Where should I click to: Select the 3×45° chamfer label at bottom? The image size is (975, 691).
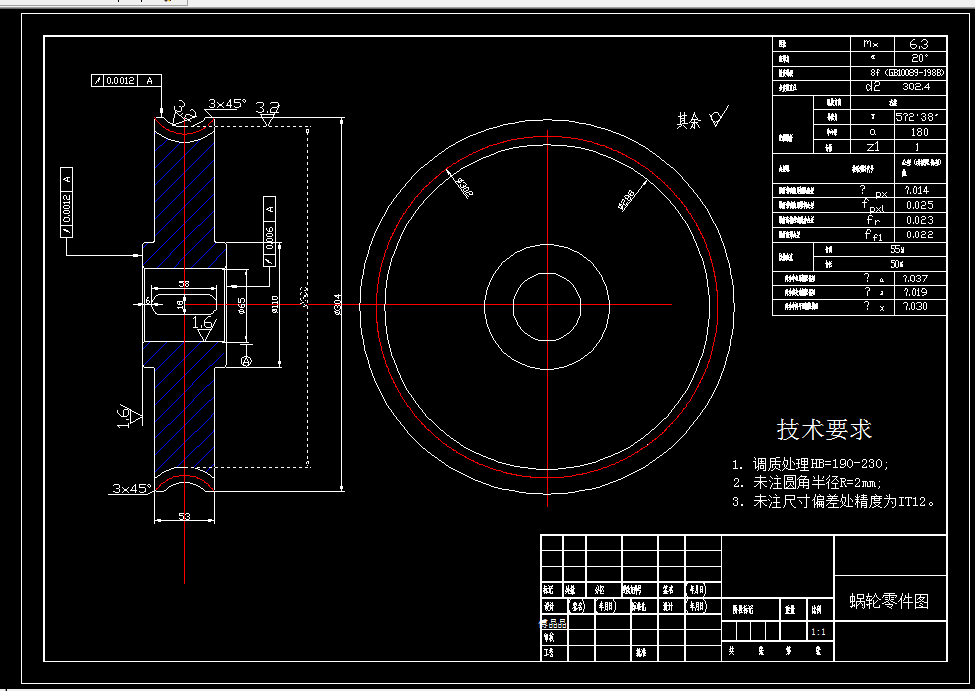point(132,488)
